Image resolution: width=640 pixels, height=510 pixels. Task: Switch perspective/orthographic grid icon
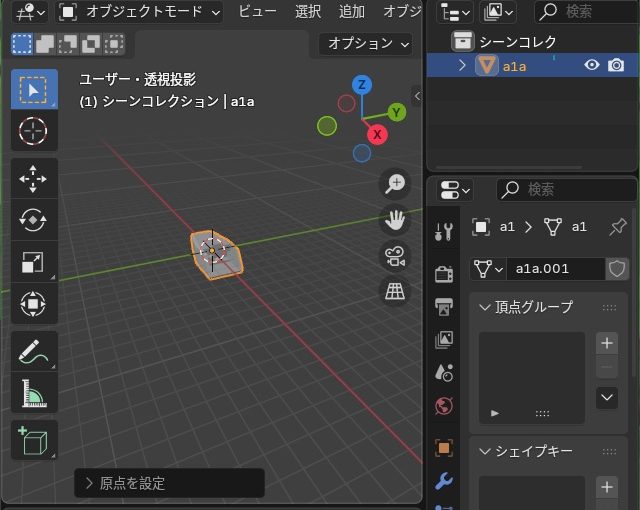pos(395,292)
